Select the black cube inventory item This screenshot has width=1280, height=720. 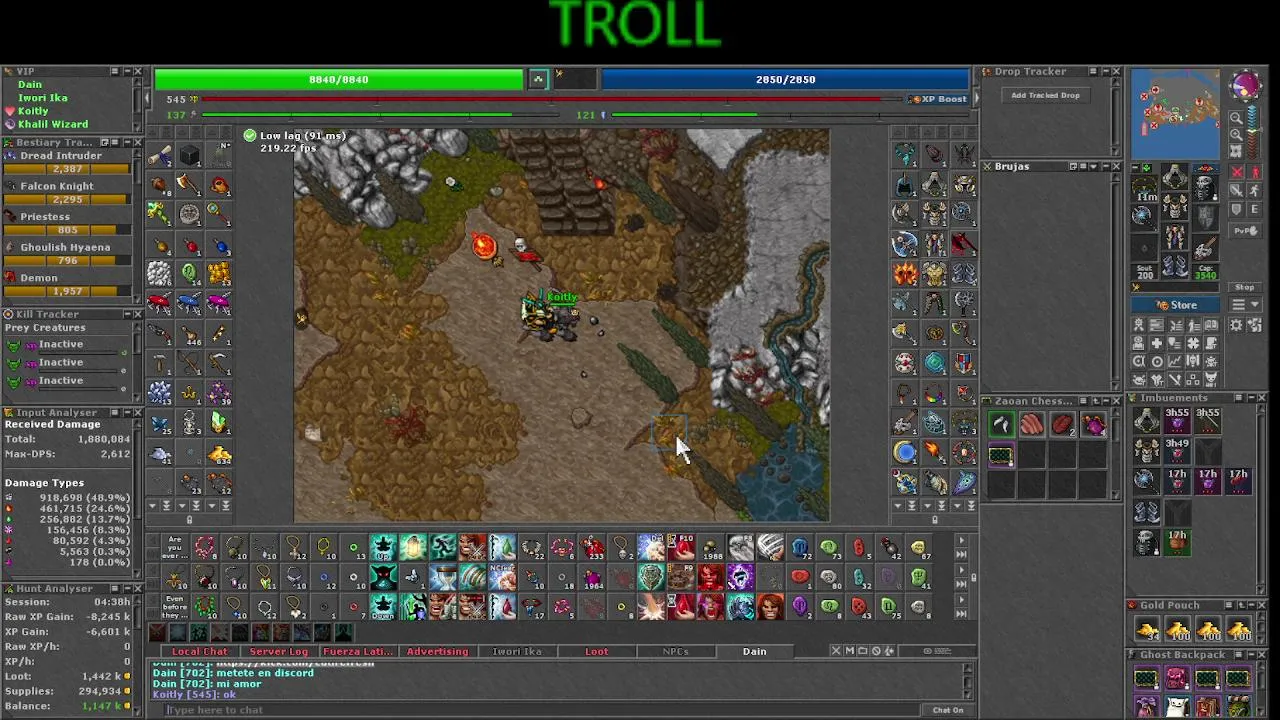click(x=190, y=155)
